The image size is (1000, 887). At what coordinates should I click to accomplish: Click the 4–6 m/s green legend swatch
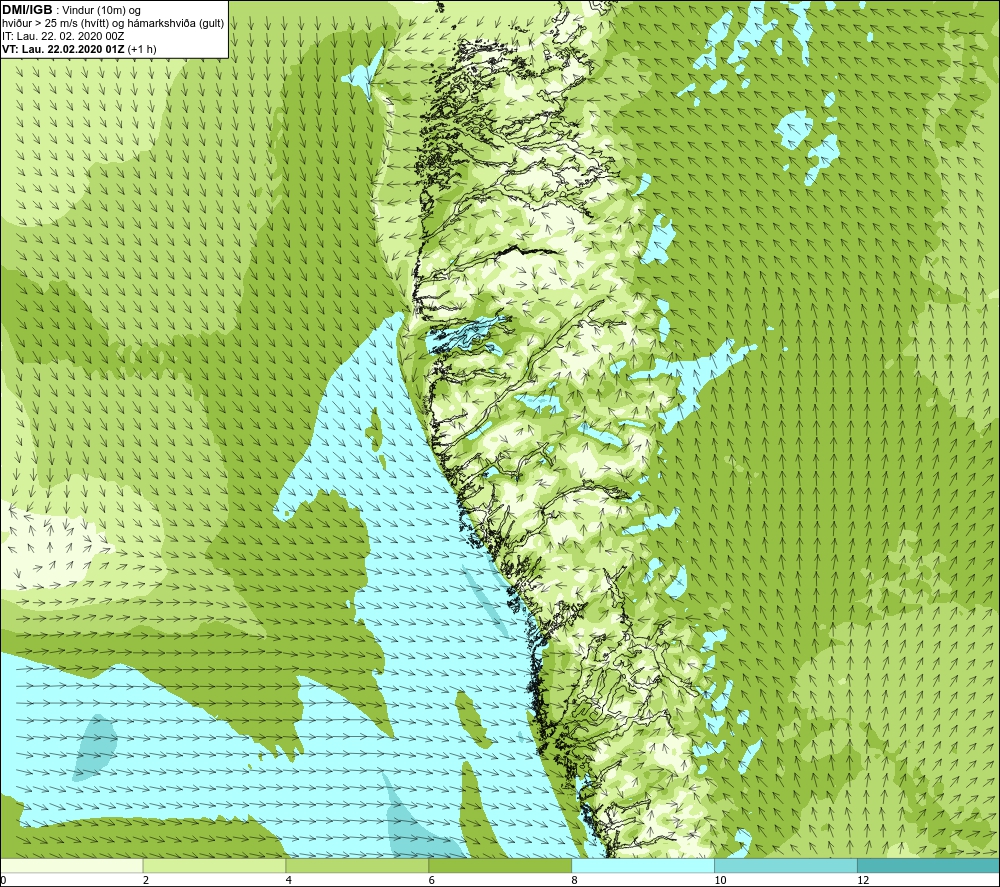(357, 865)
